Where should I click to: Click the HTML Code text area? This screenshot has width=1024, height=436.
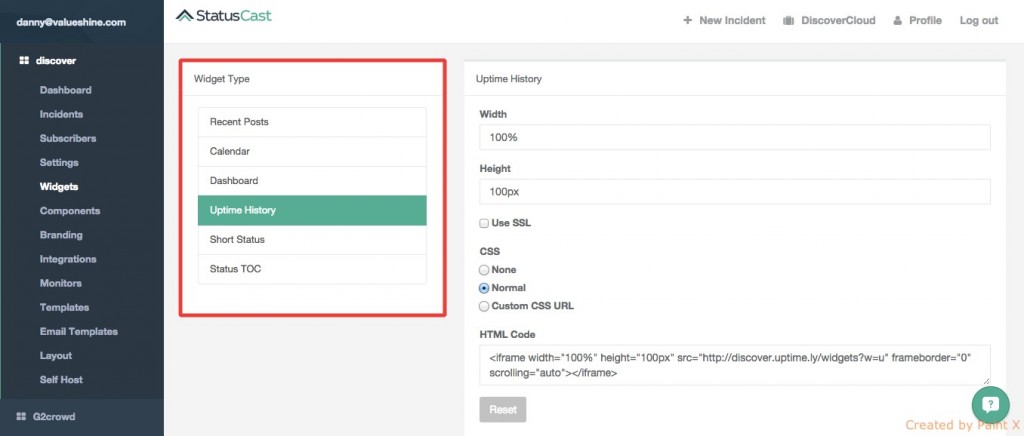point(734,365)
